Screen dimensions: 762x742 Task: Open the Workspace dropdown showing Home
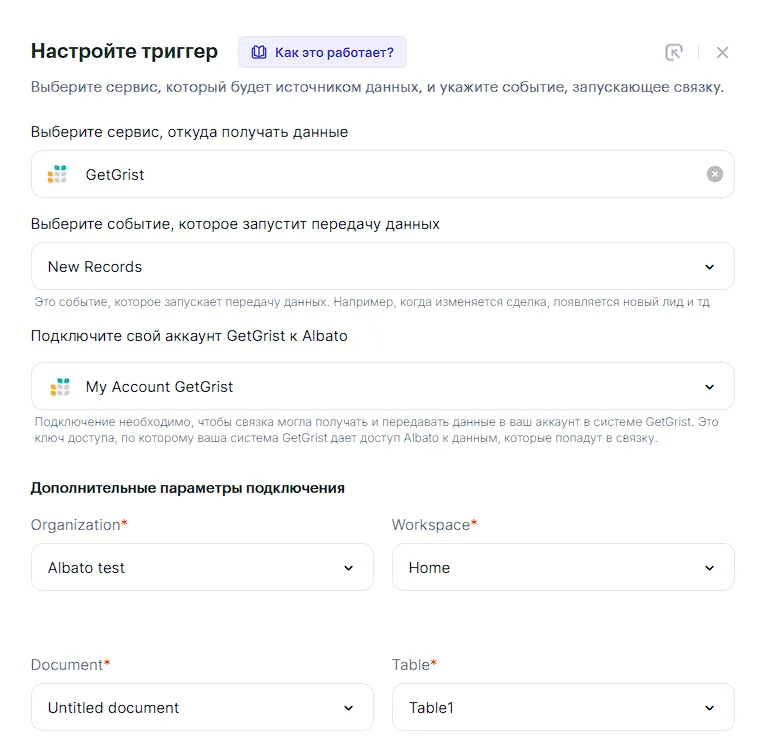[x=562, y=568]
